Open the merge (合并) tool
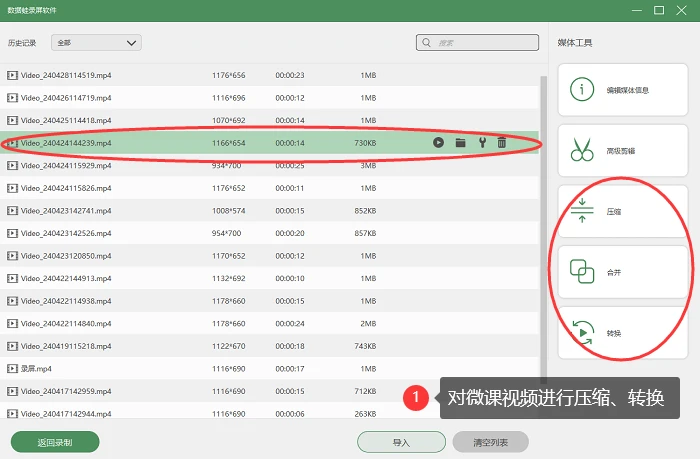The image size is (700, 459). click(623, 272)
